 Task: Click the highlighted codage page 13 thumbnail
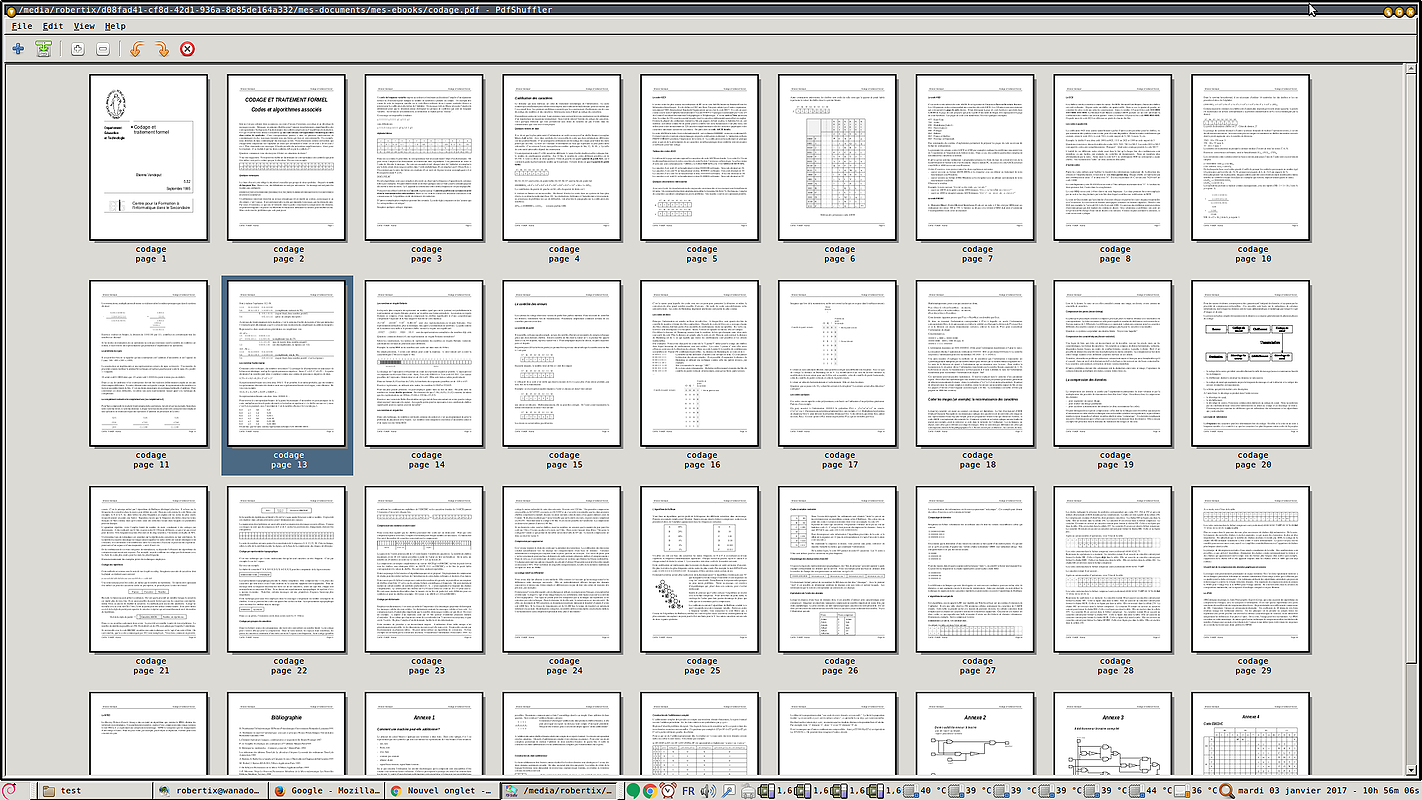(x=287, y=363)
